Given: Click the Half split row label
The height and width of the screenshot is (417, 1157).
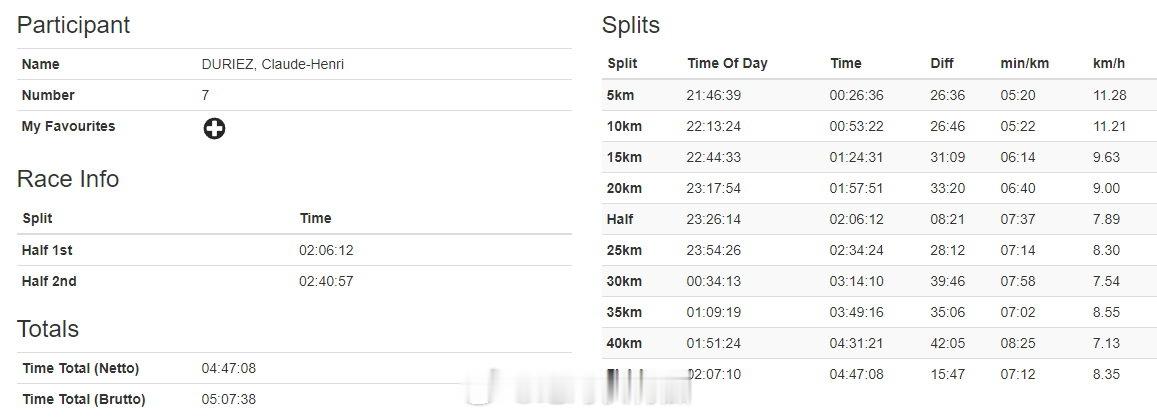Looking at the screenshot, I should pos(620,219).
